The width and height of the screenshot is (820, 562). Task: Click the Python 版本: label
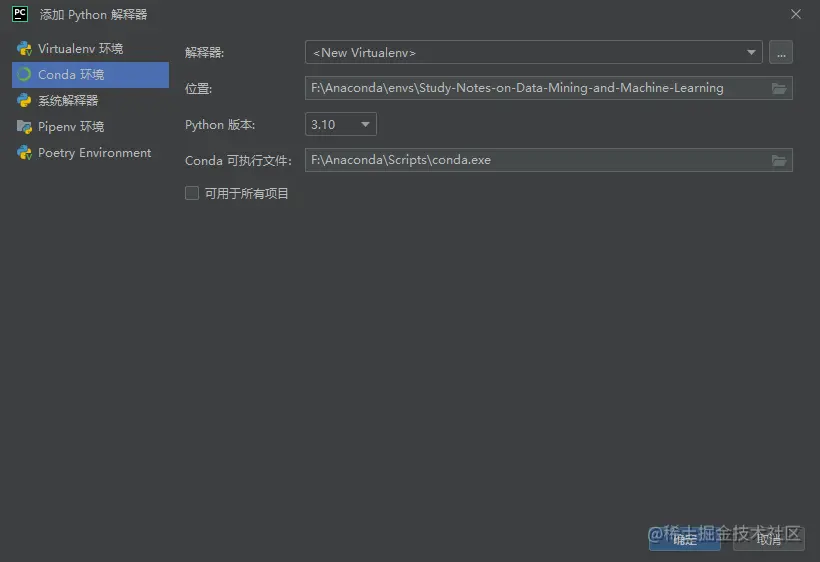click(x=220, y=124)
